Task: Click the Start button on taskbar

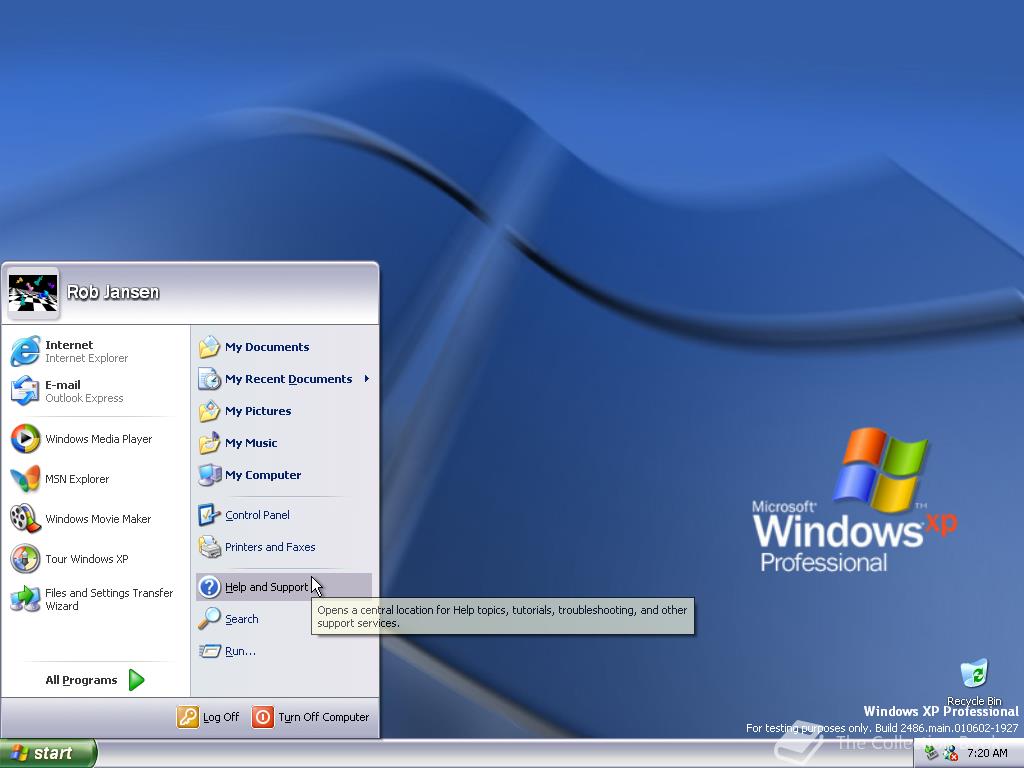Action: click(x=48, y=753)
